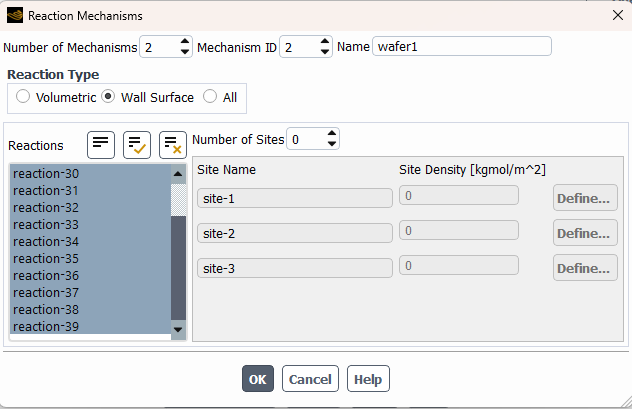Screen dimensions: 632x409
Task: Click the site-2 density field
Action: click(x=459, y=230)
